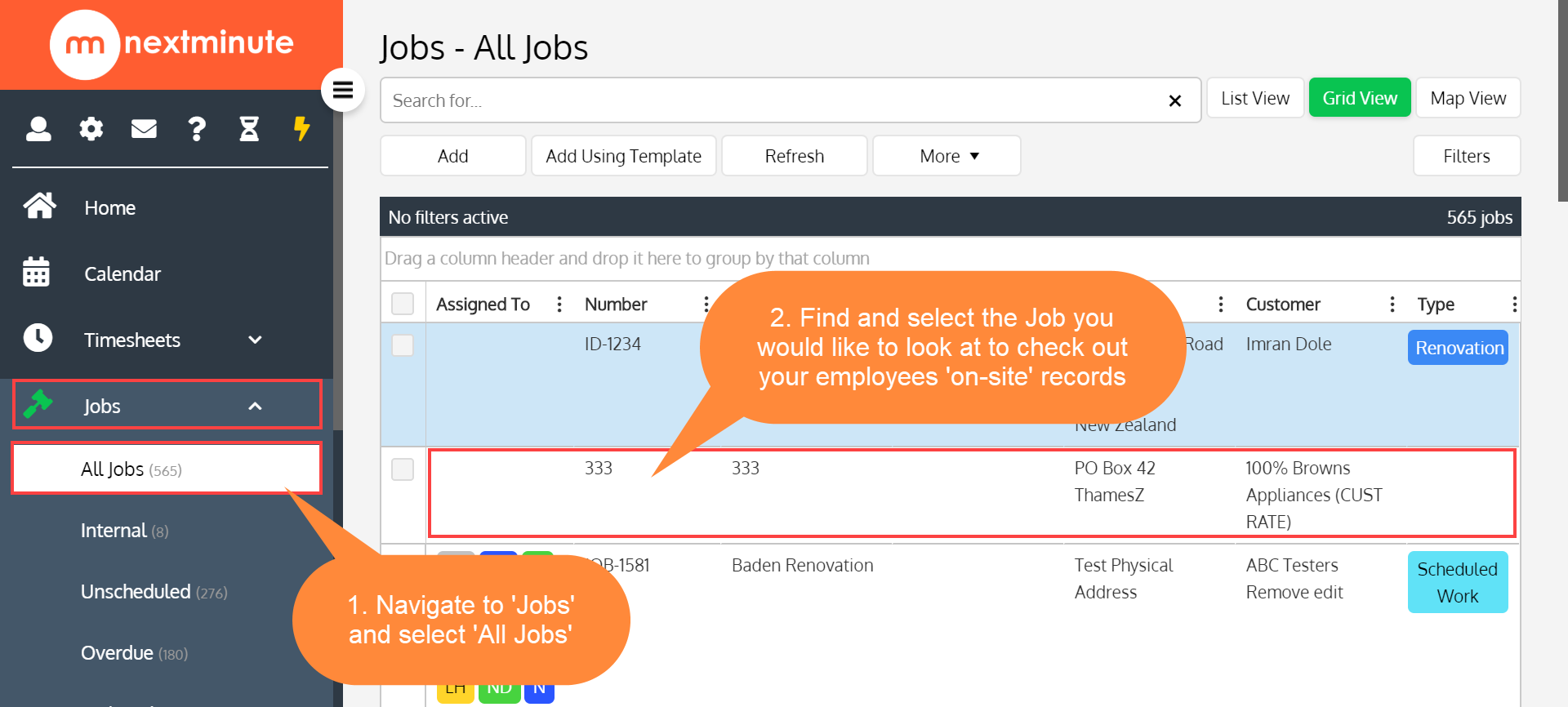Toggle the hamburger sidebar menu button
Image resolution: width=1568 pixels, height=707 pixels.
coord(343,90)
